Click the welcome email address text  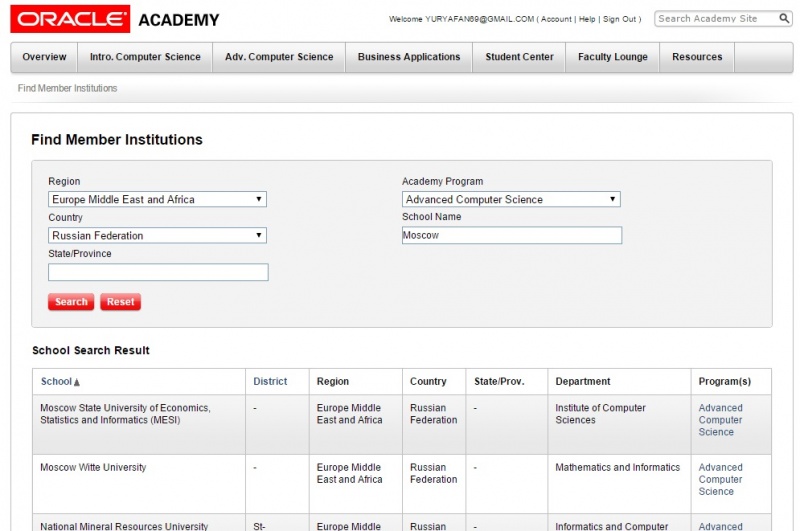(x=480, y=19)
